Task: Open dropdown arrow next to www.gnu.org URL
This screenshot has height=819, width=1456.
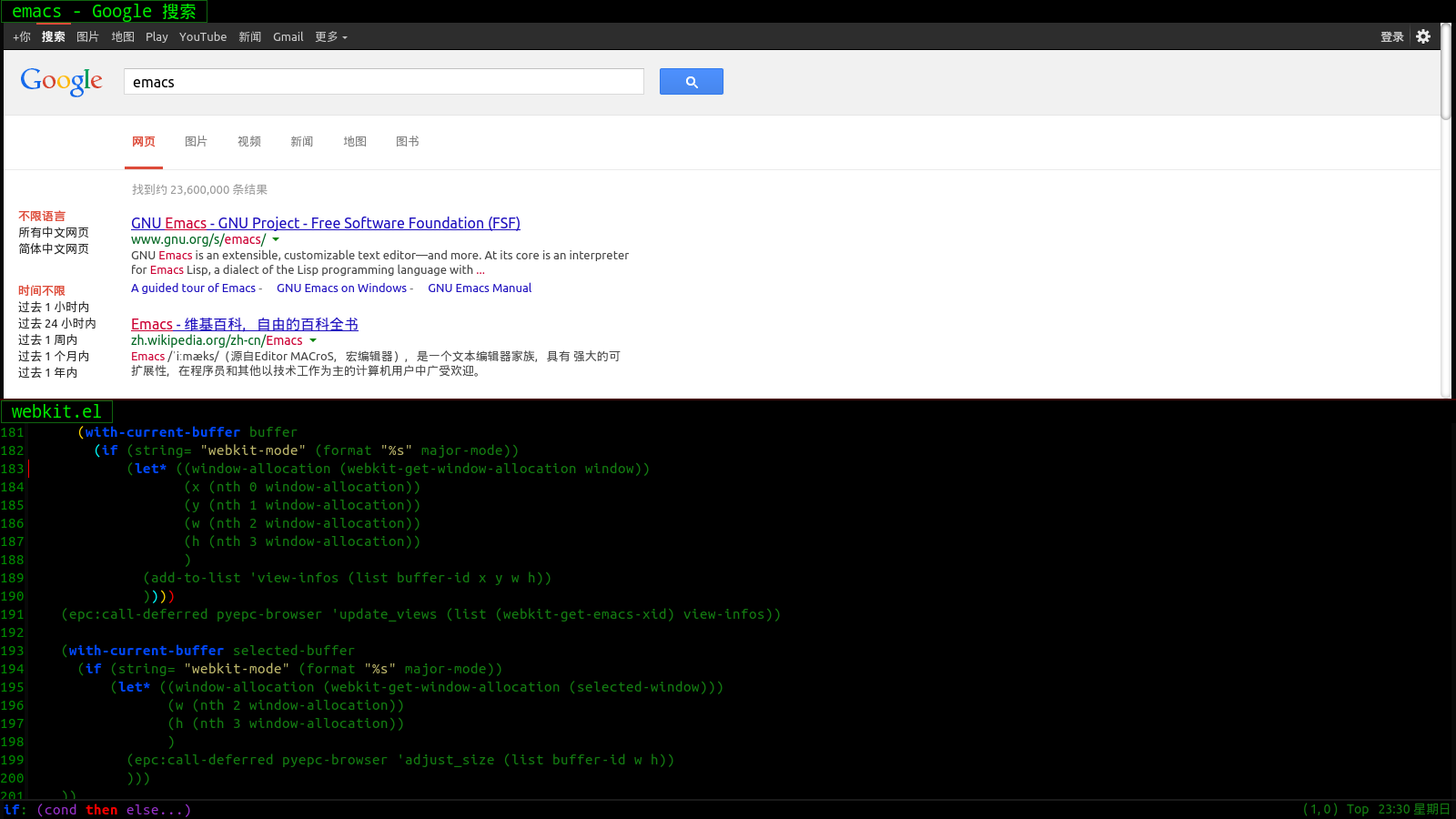Action: 276,240
